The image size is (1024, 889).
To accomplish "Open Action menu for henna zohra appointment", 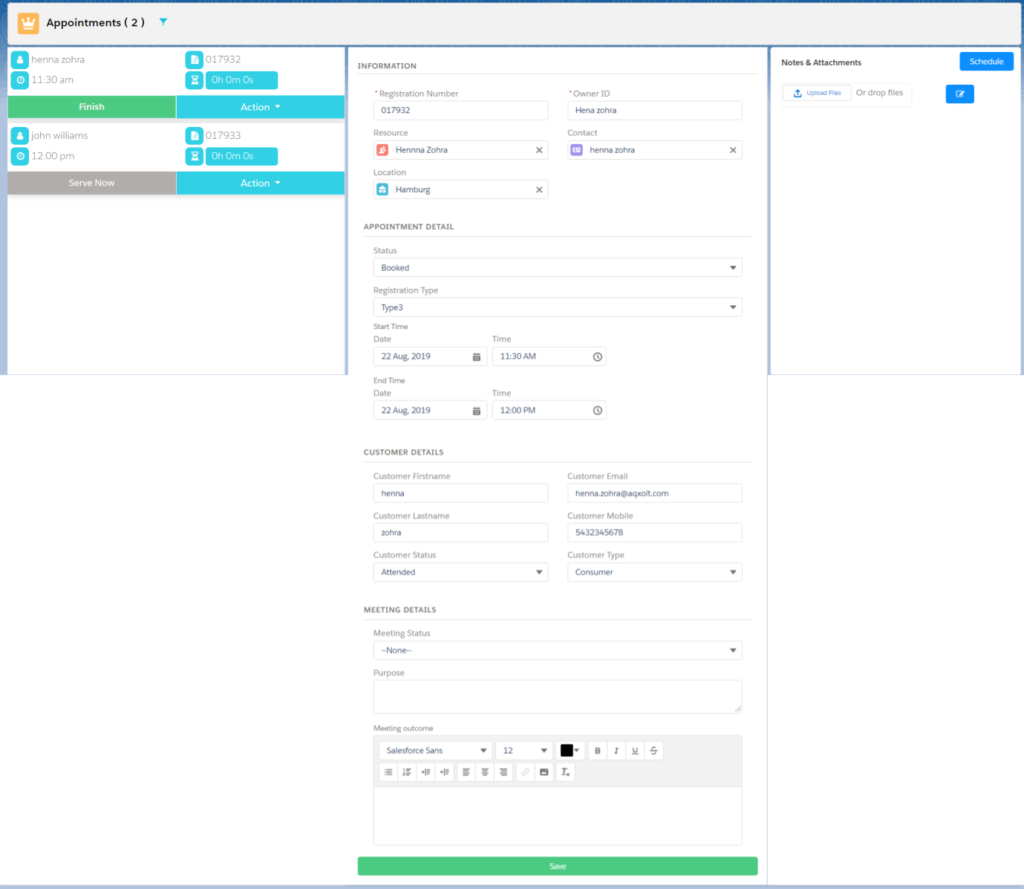I will click(x=260, y=107).
